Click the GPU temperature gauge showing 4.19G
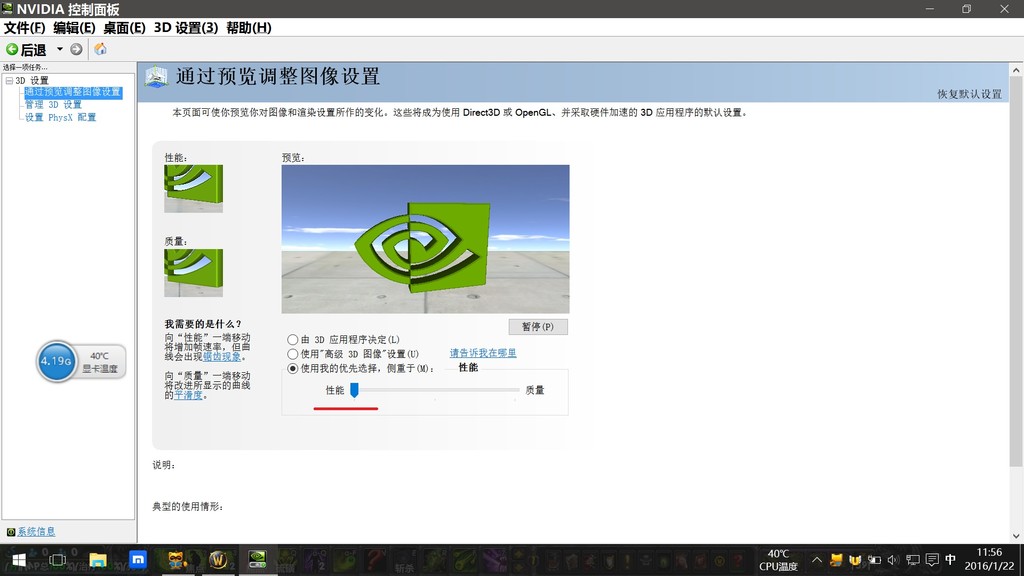This screenshot has height=576, width=1024. (57, 361)
